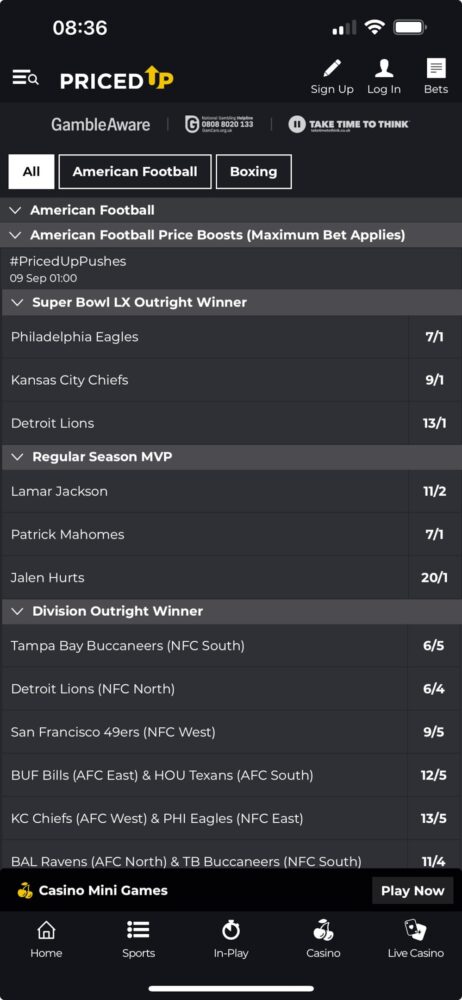Select the All filter tab
462x1000 pixels.
[31, 172]
